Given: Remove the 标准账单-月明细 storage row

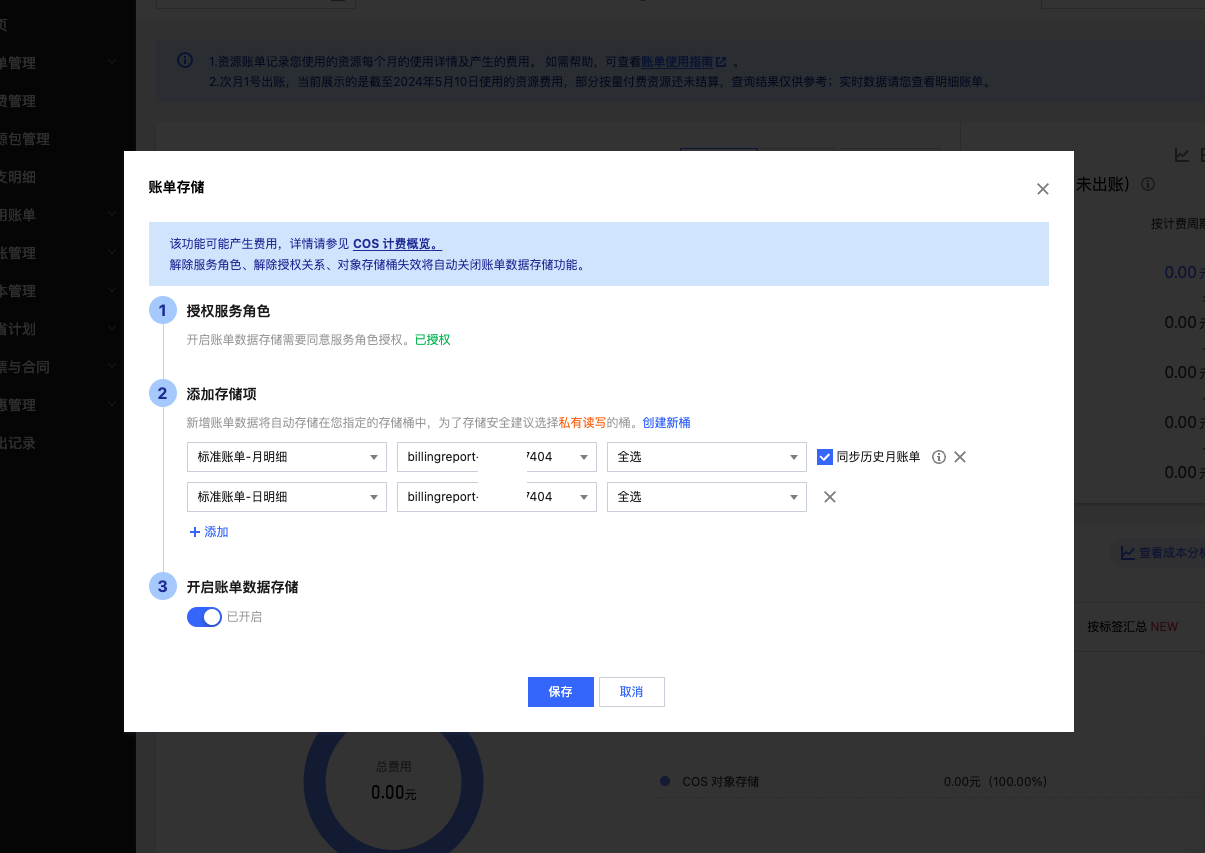Looking at the screenshot, I should click(x=960, y=457).
